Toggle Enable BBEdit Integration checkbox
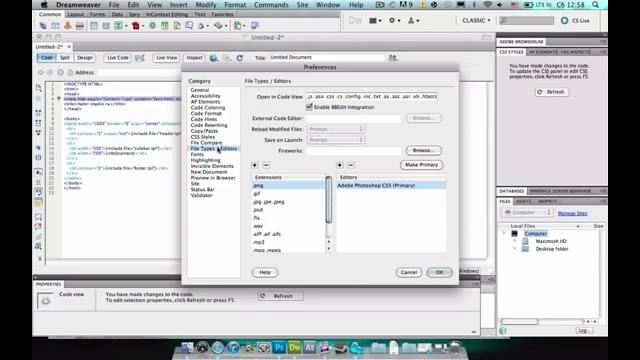 [309, 107]
